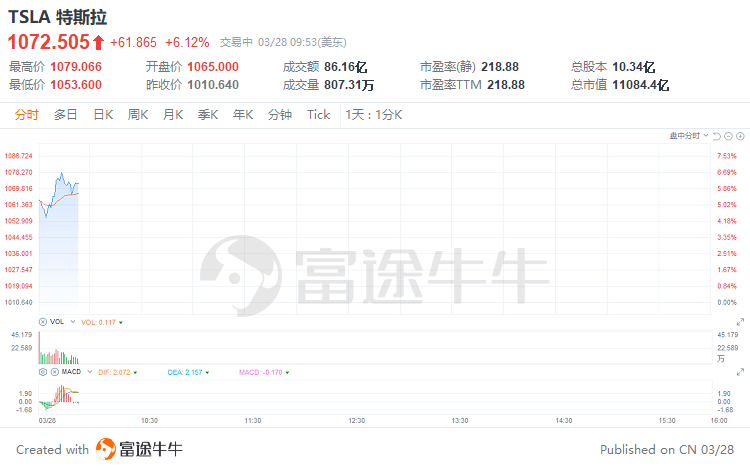
Task: Expand the MACD panel to full size
Action: tap(740, 372)
